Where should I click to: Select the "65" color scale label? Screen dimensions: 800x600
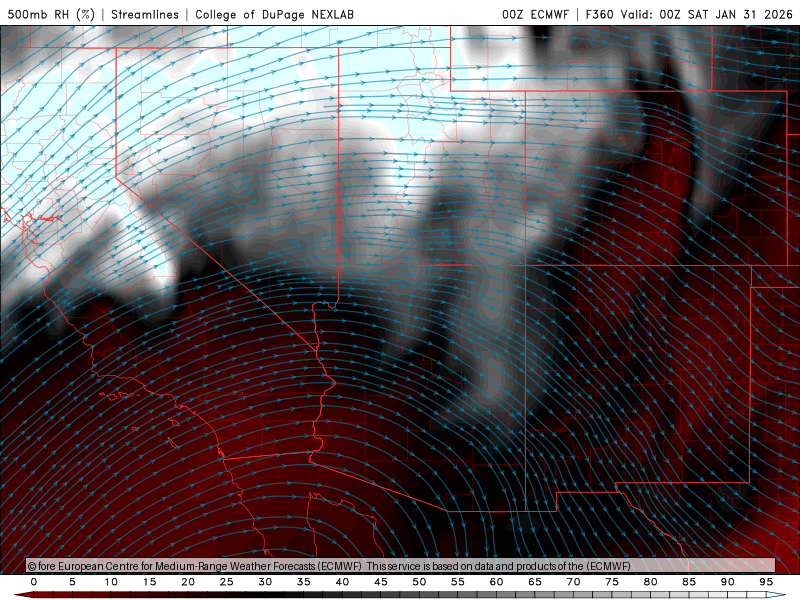click(x=535, y=582)
